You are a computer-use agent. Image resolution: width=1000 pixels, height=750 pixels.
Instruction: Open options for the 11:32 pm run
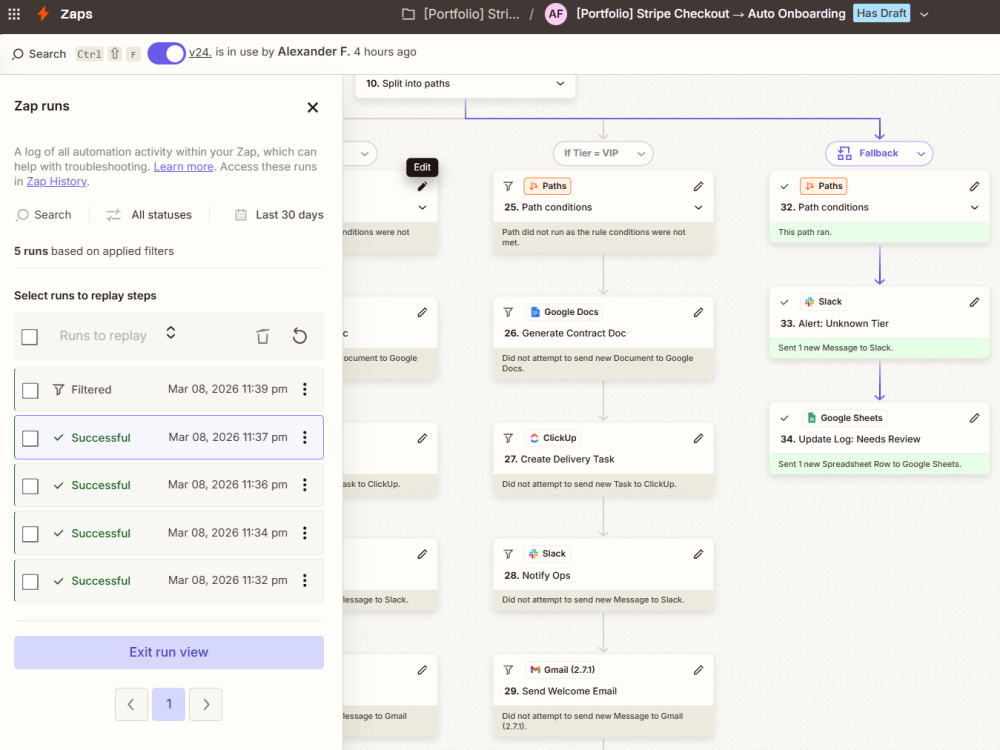coord(305,580)
